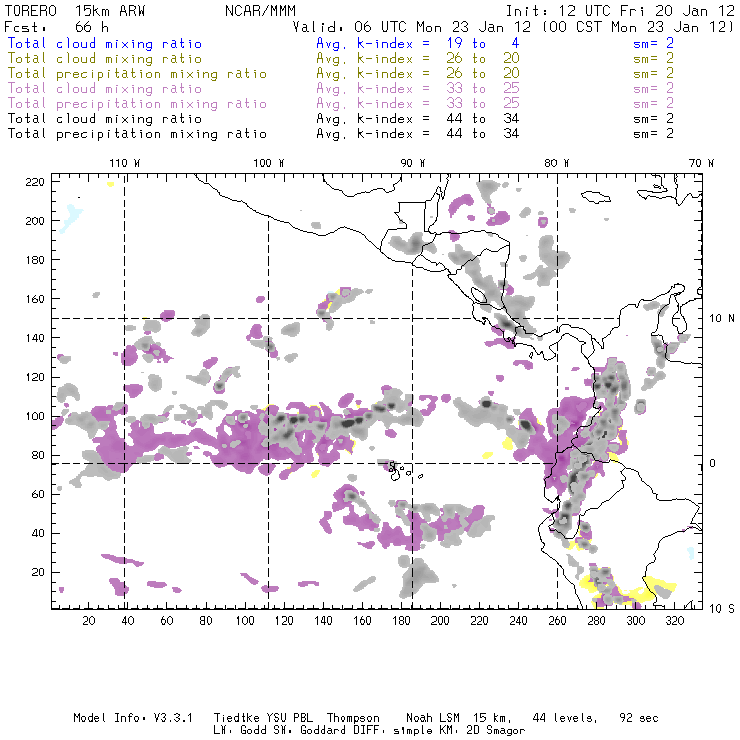Click the blue 'Avg. k-index = 19 to 4' text
740x740 pixels.
(418, 43)
